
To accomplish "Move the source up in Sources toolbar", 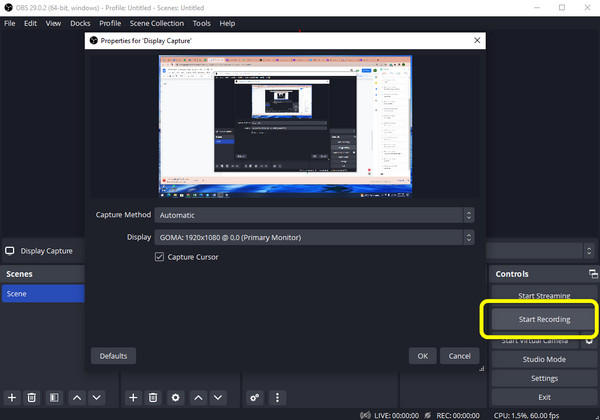I will tap(198, 398).
